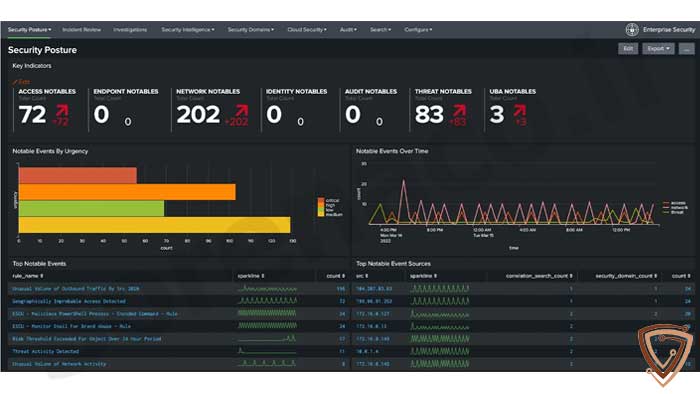Open the Security Posture menu
The height and width of the screenshot is (394, 700).
tap(29, 29)
